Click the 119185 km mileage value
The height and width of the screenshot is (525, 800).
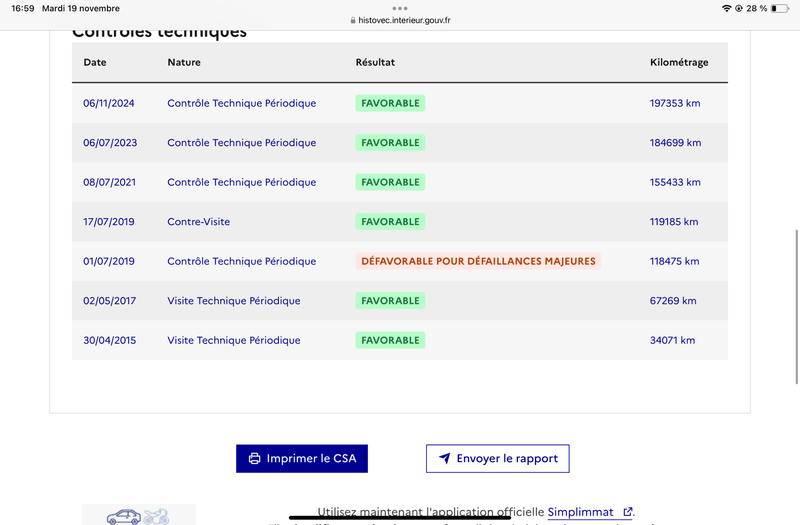[673, 222]
